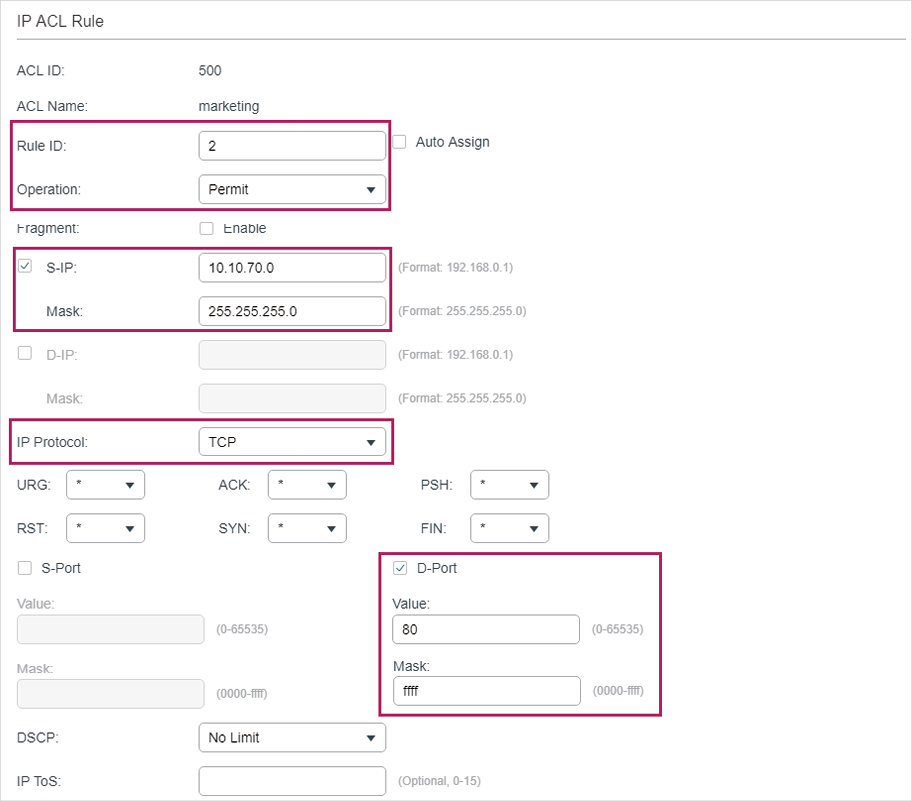
Task: Select the ACK flag dropdown
Action: pos(307,485)
